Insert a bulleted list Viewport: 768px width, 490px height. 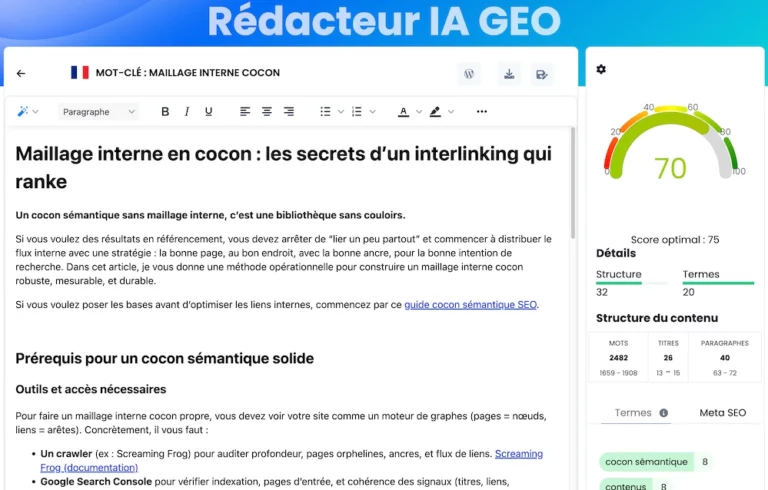click(325, 112)
